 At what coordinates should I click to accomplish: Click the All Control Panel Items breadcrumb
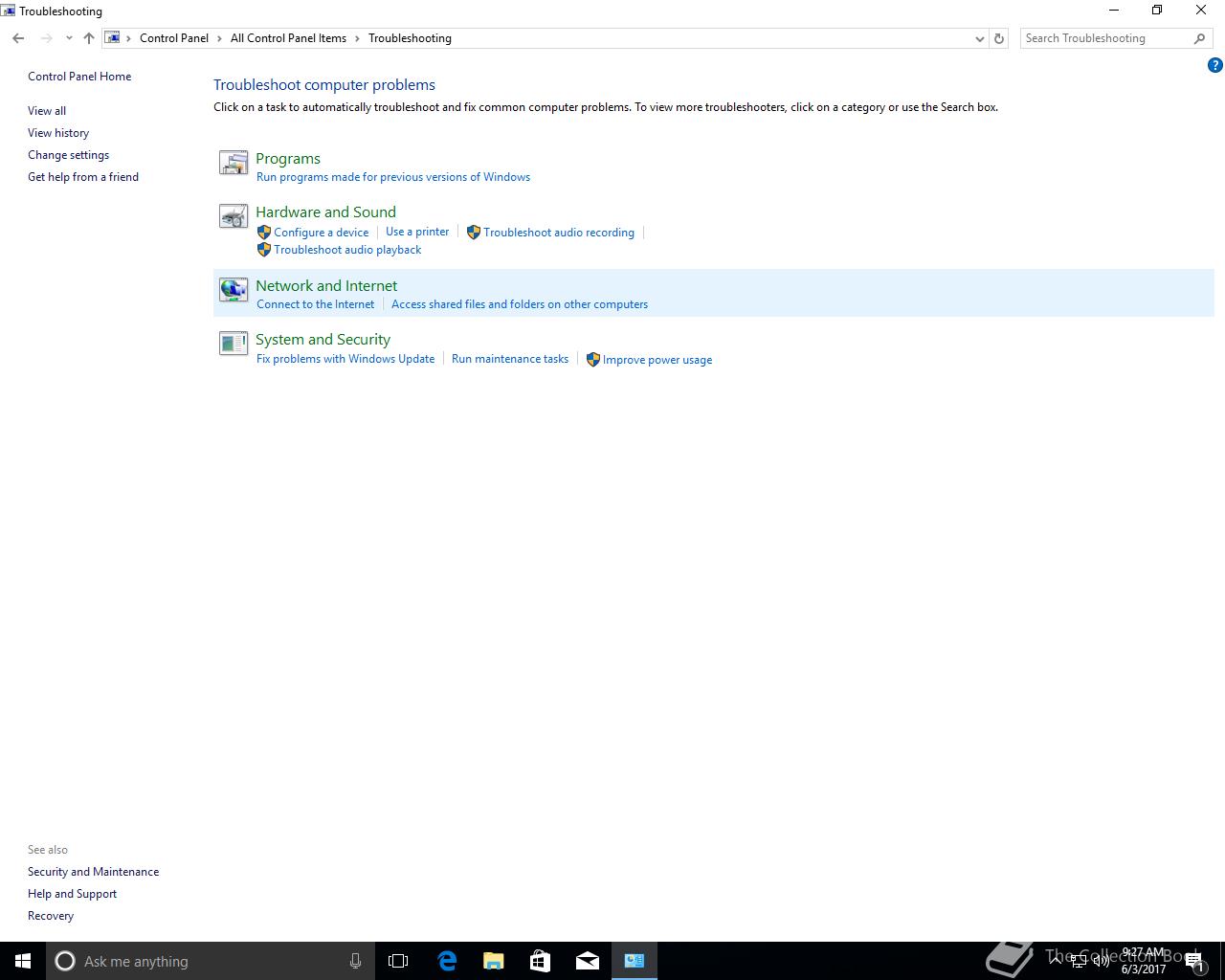[x=288, y=38]
